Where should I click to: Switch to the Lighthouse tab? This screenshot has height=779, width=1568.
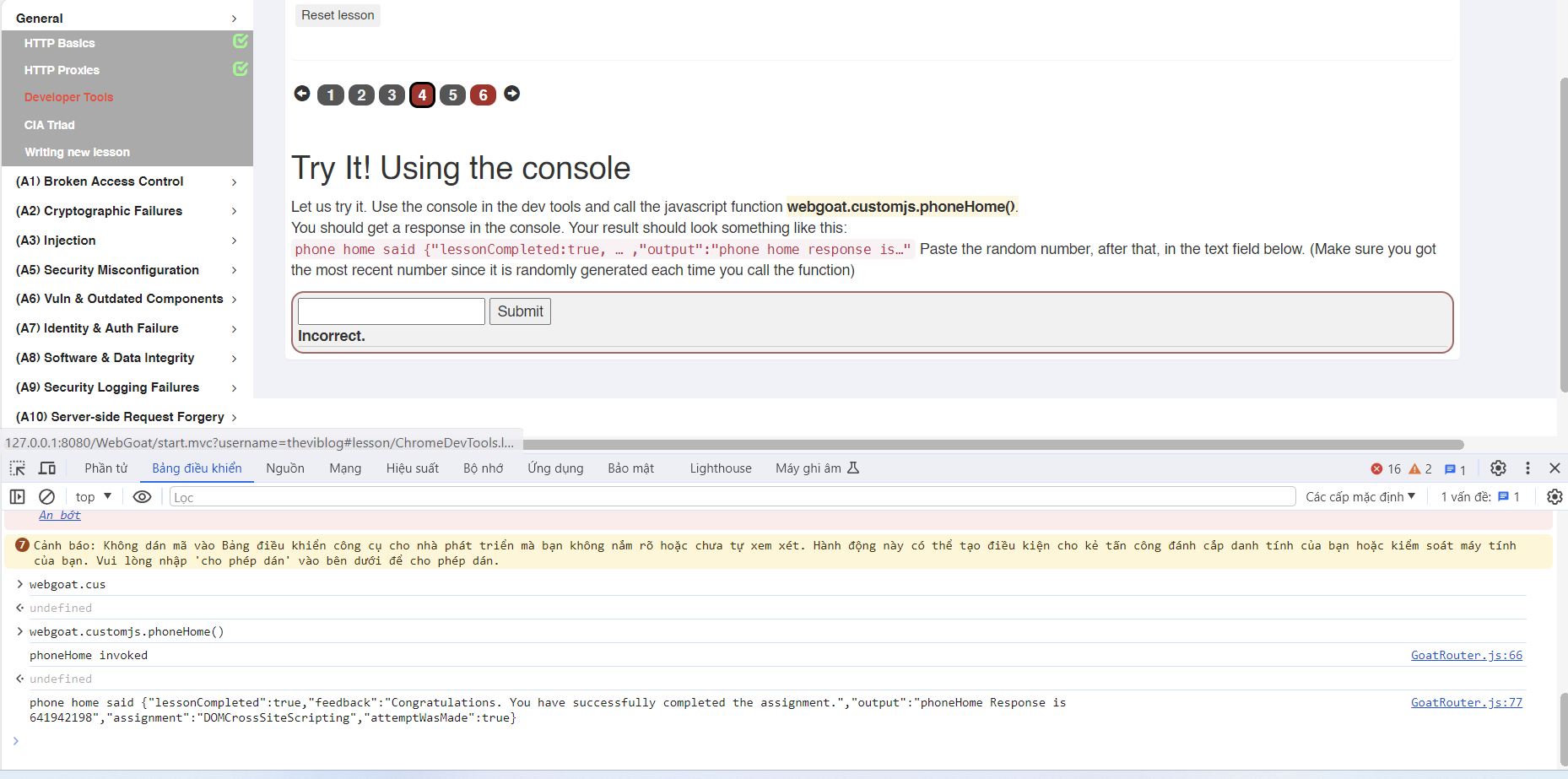(x=720, y=468)
